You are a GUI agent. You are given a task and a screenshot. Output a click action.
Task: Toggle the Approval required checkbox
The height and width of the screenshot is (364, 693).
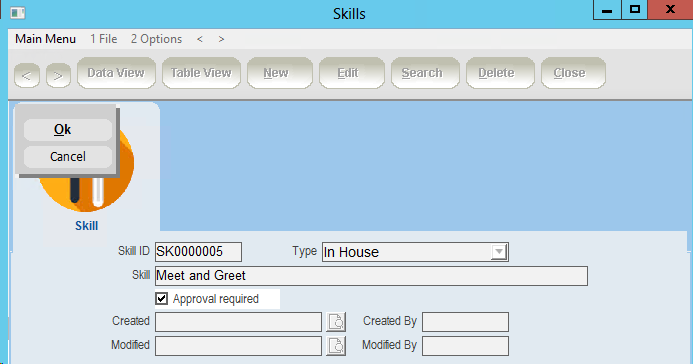click(x=161, y=299)
